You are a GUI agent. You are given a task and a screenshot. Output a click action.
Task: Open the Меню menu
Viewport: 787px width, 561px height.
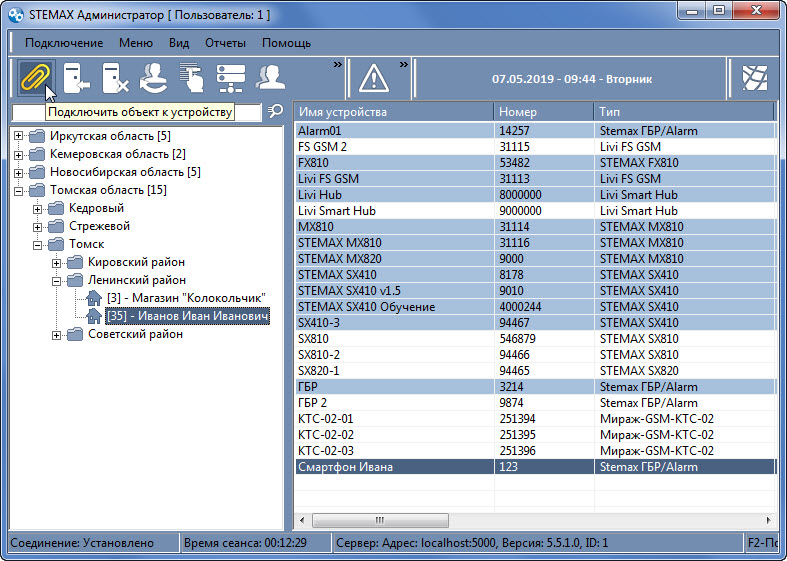click(x=136, y=43)
